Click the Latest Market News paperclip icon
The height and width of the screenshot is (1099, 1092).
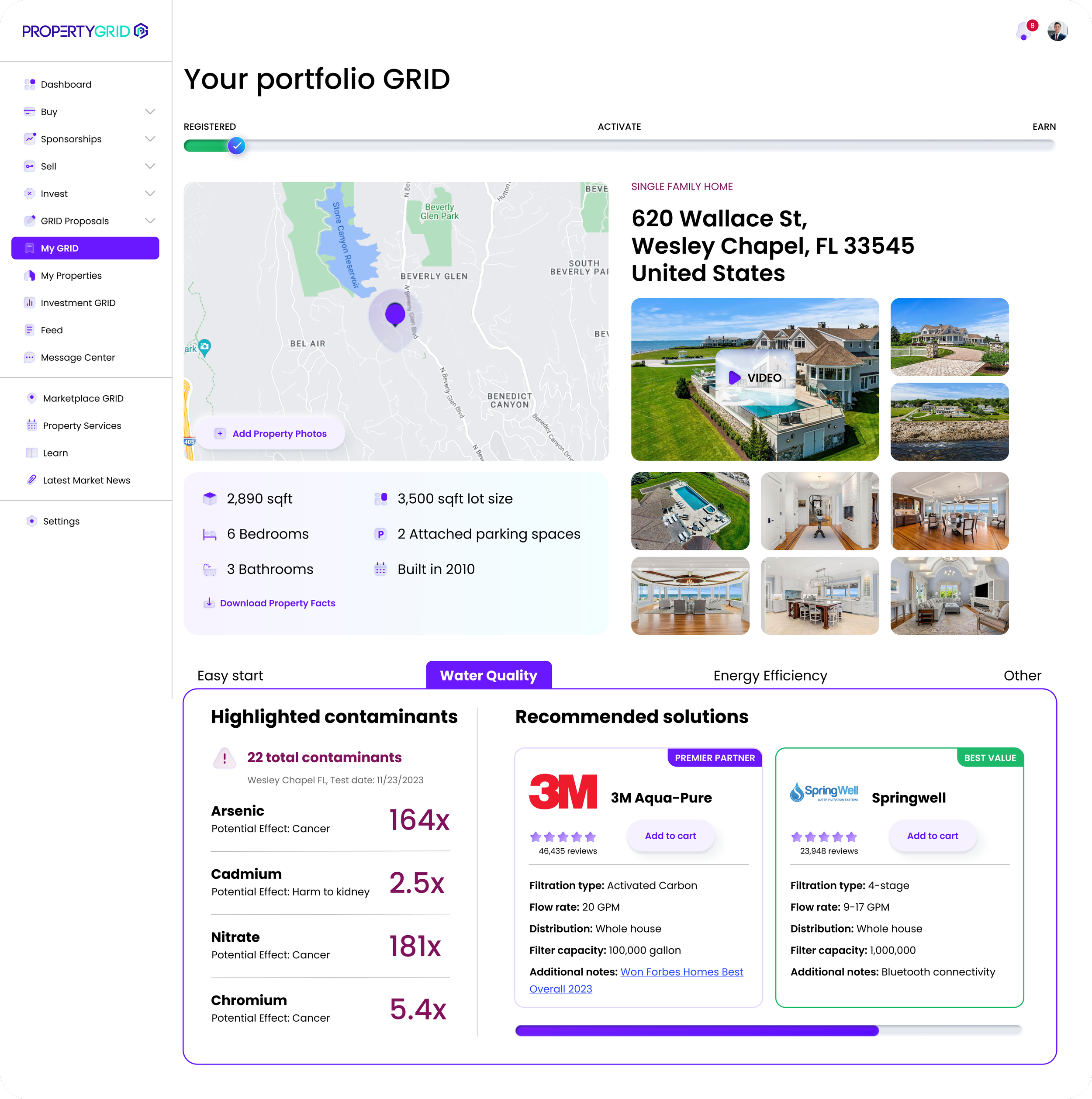[32, 480]
